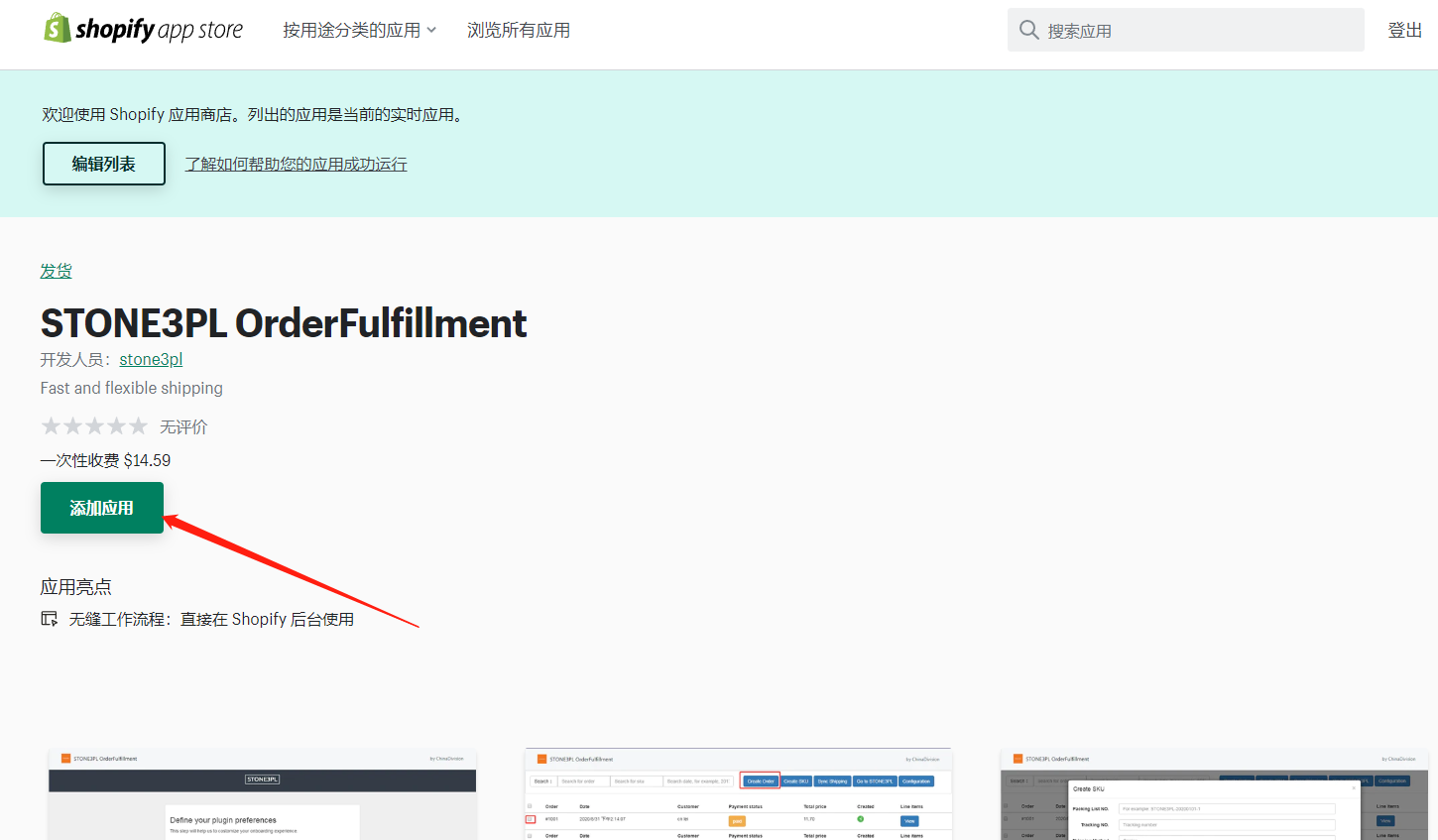
Task: Click the 应用亮点 heading
Action: click(x=76, y=586)
